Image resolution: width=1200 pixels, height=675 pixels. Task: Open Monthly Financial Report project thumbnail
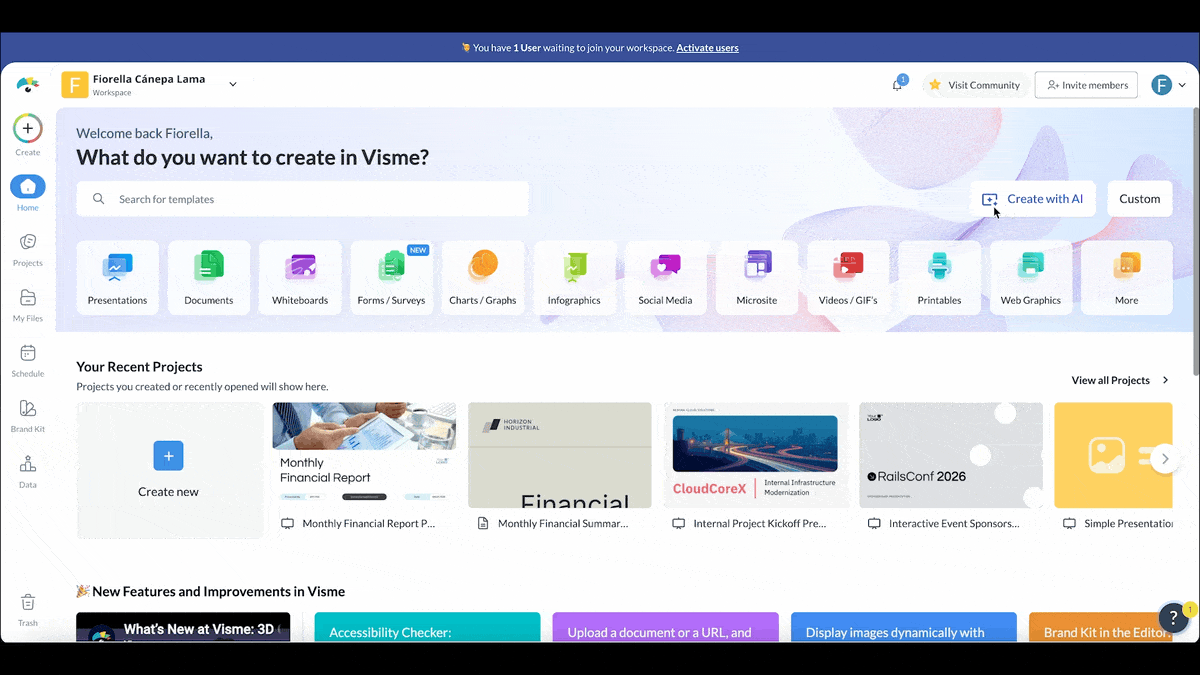click(364, 455)
